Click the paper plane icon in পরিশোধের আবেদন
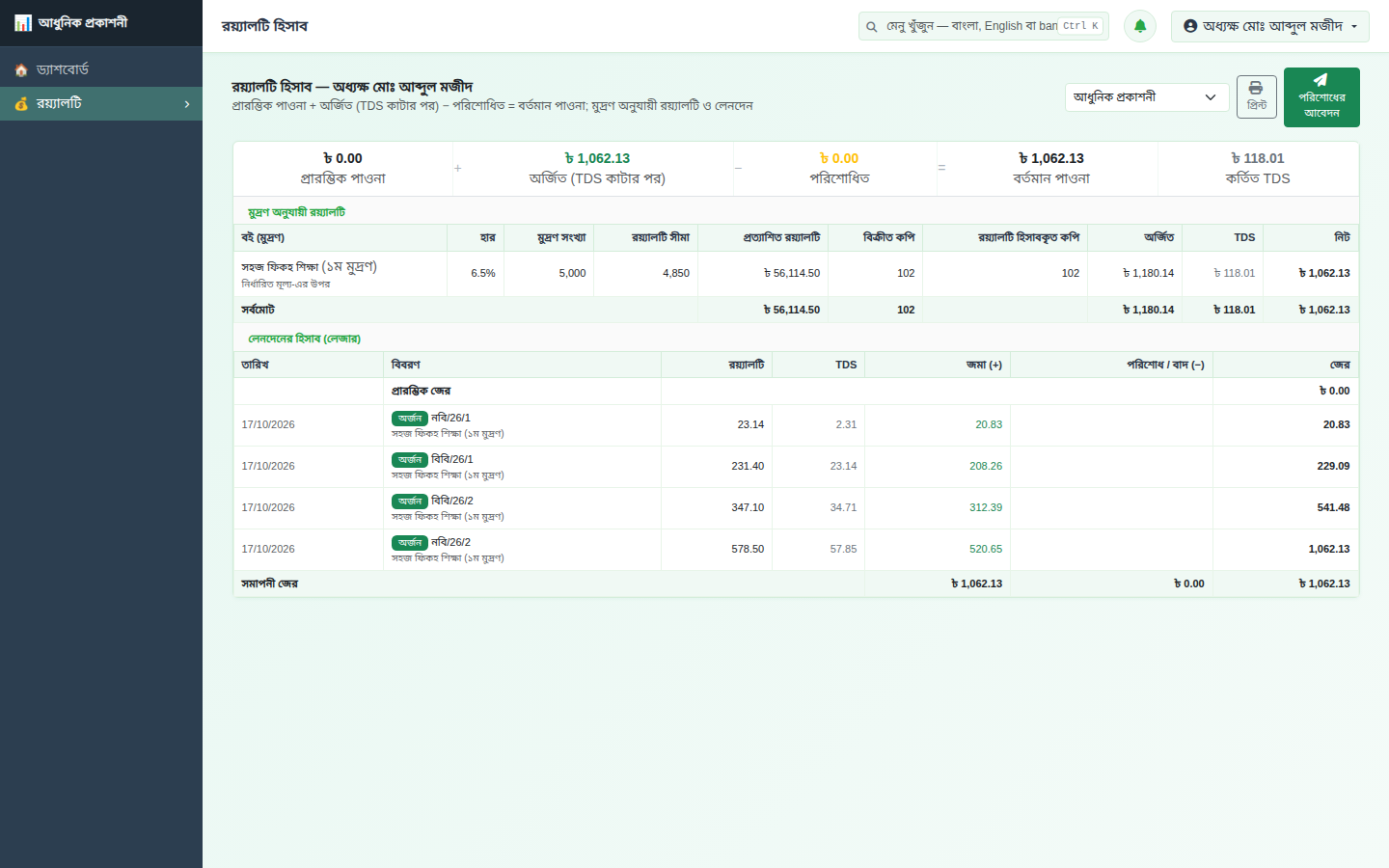The width and height of the screenshot is (1389, 868). tap(1321, 80)
